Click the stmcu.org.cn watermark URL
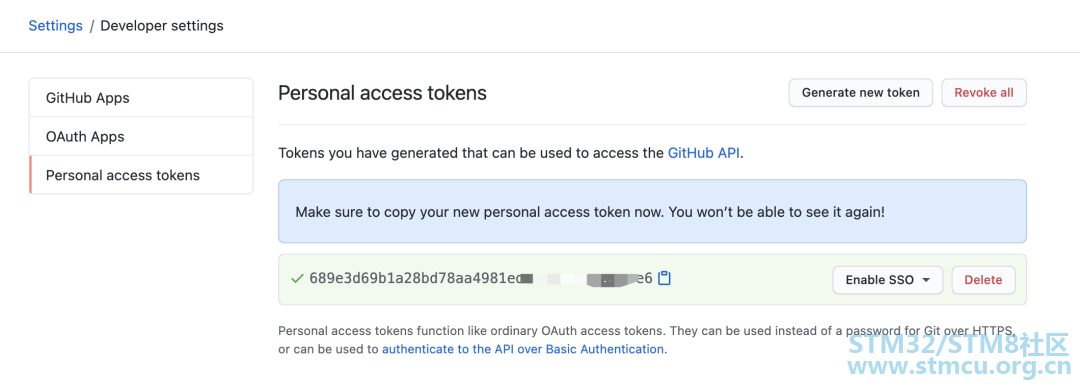1080x389 pixels. 959,366
